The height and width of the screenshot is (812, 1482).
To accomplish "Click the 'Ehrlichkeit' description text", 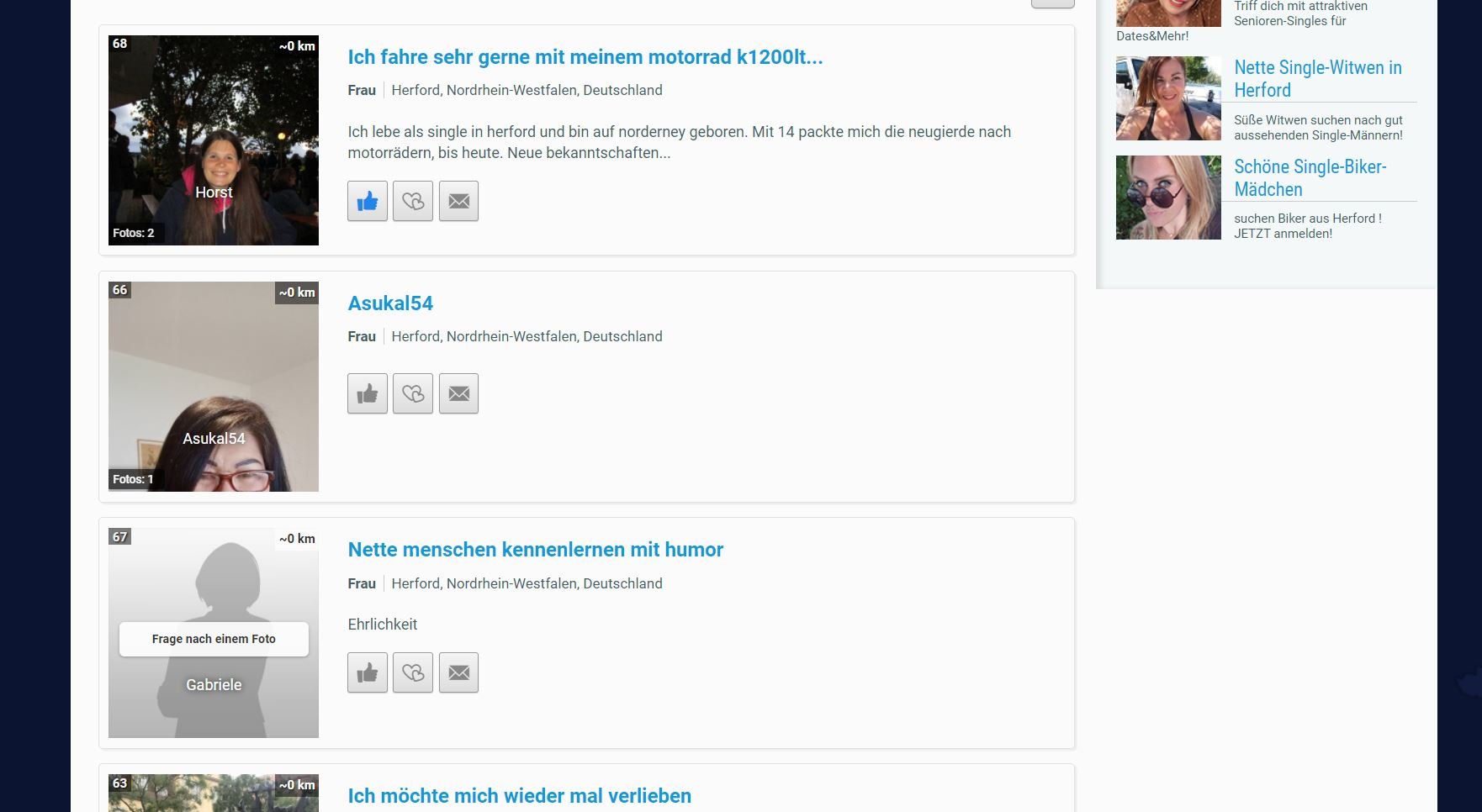I will [383, 625].
